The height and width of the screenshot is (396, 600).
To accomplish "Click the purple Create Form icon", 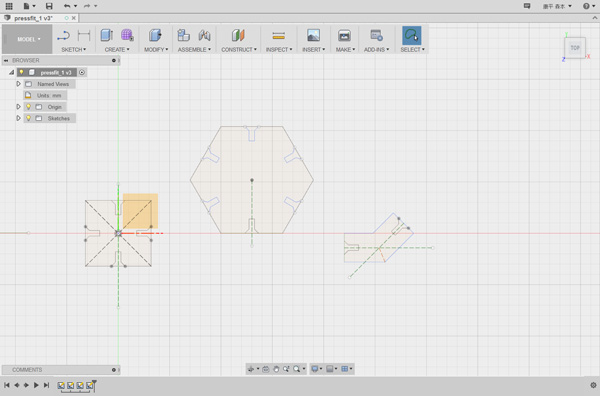I will pos(127,35).
